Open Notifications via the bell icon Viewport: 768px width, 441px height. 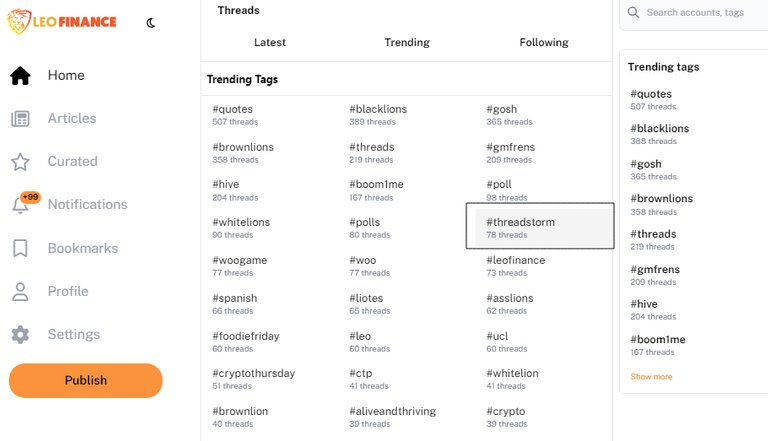point(20,205)
